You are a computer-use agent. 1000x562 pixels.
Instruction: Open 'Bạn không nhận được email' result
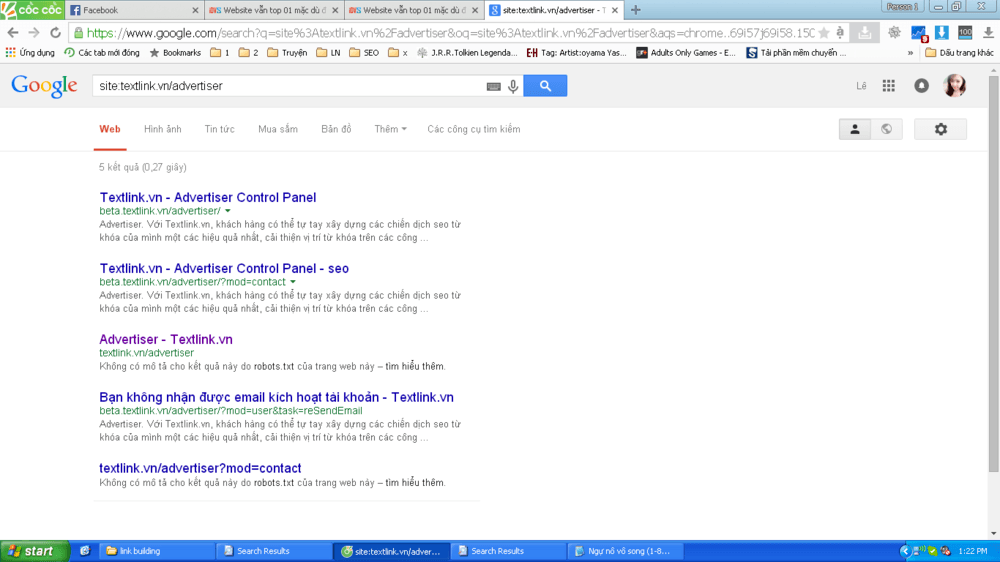pyautogui.click(x=277, y=397)
